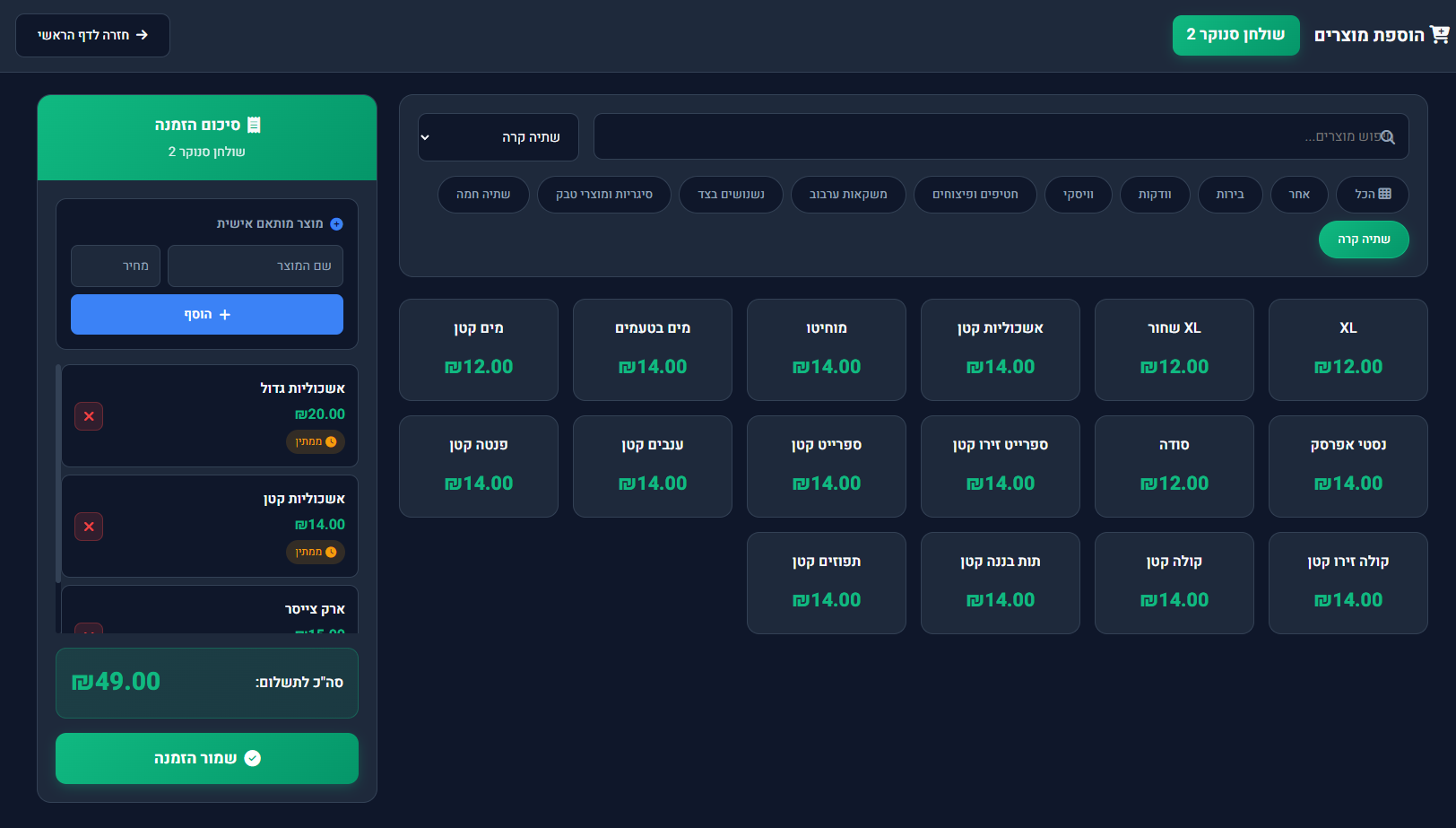Click the שם המוצר input field
The width and height of the screenshot is (1456, 828).
(255, 266)
